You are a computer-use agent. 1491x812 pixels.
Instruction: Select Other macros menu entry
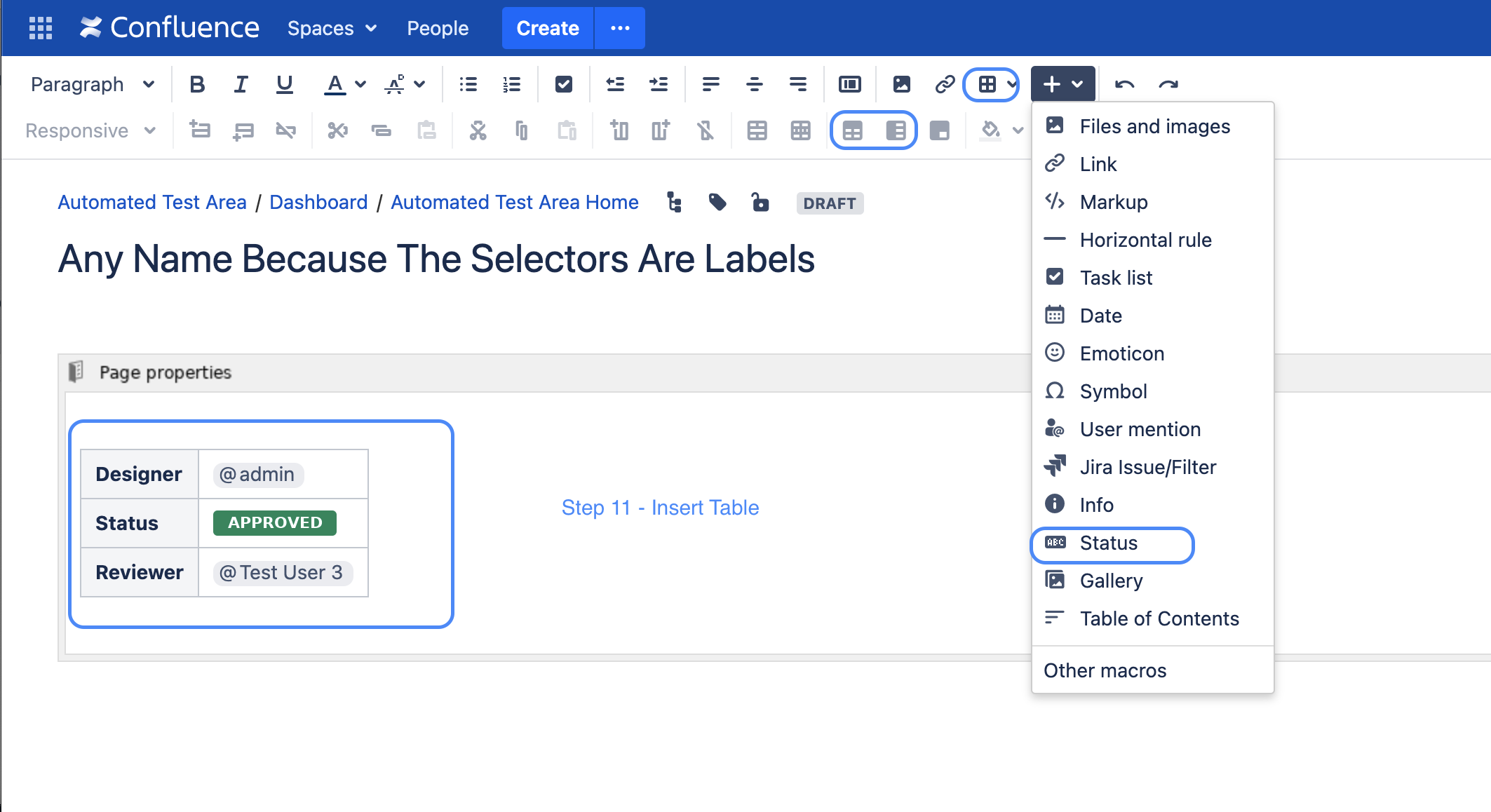[x=1105, y=670]
